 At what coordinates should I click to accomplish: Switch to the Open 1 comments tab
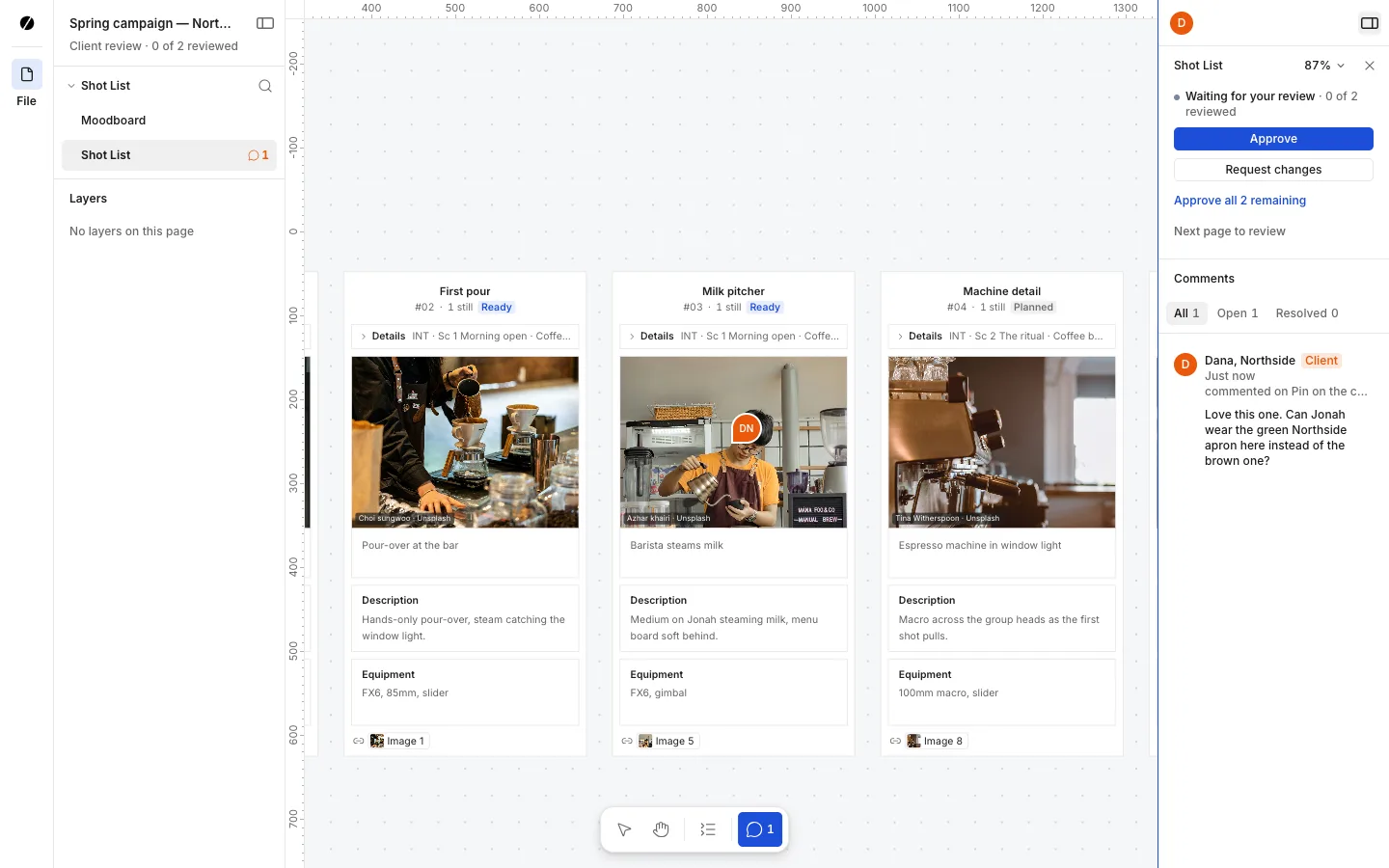(1238, 313)
